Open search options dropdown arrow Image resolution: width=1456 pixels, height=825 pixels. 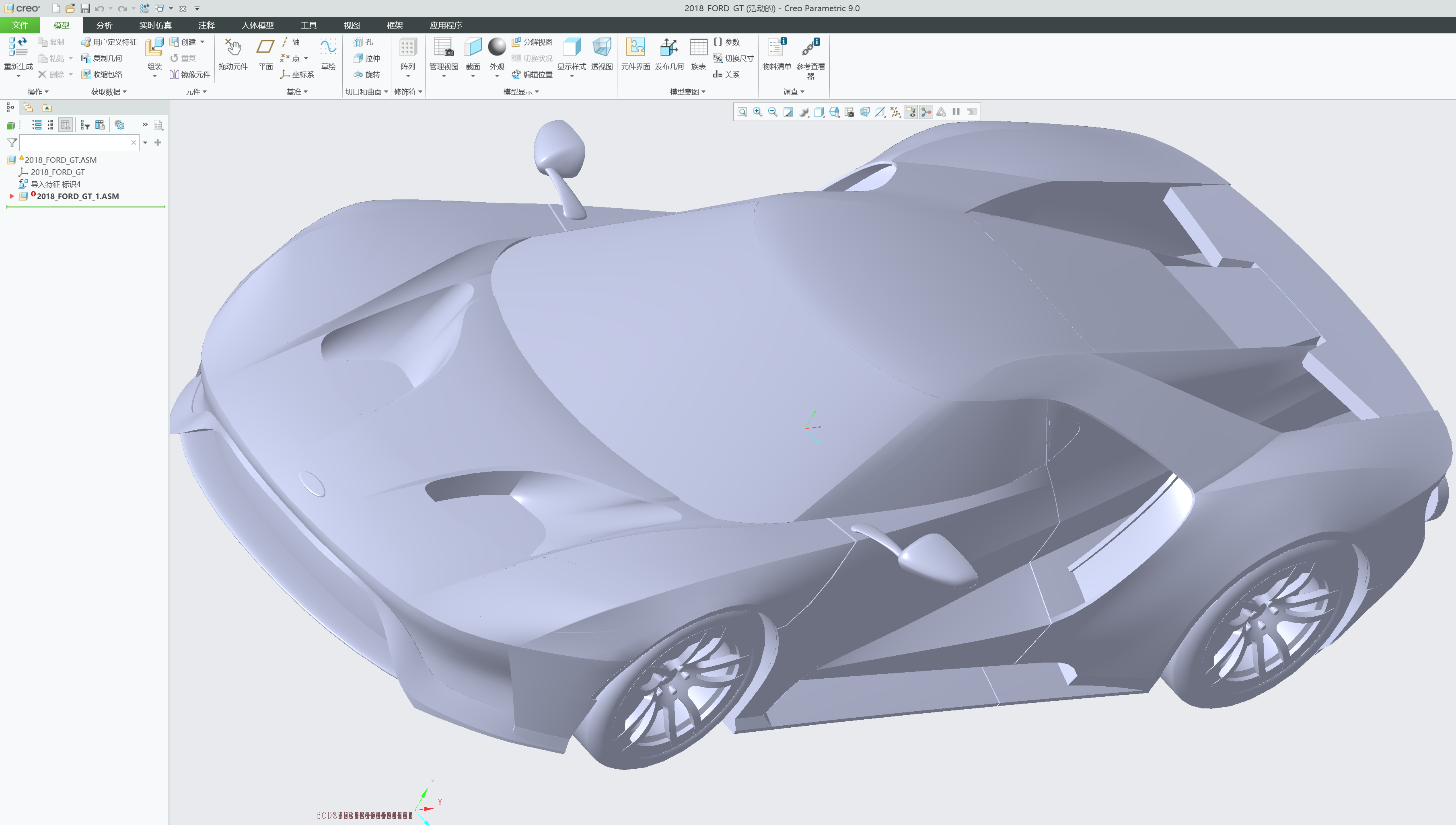point(145,143)
